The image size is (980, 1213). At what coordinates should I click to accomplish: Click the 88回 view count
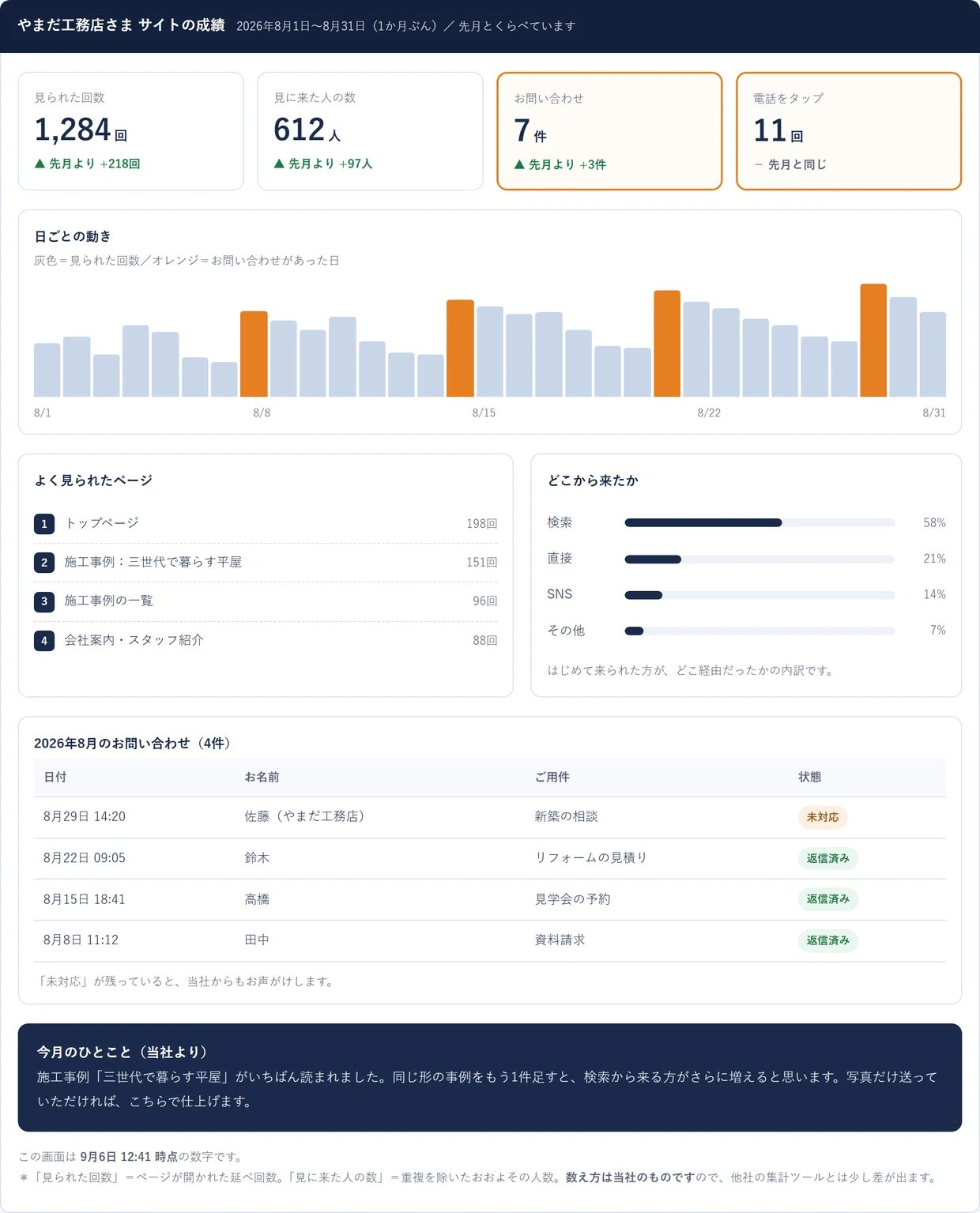485,641
